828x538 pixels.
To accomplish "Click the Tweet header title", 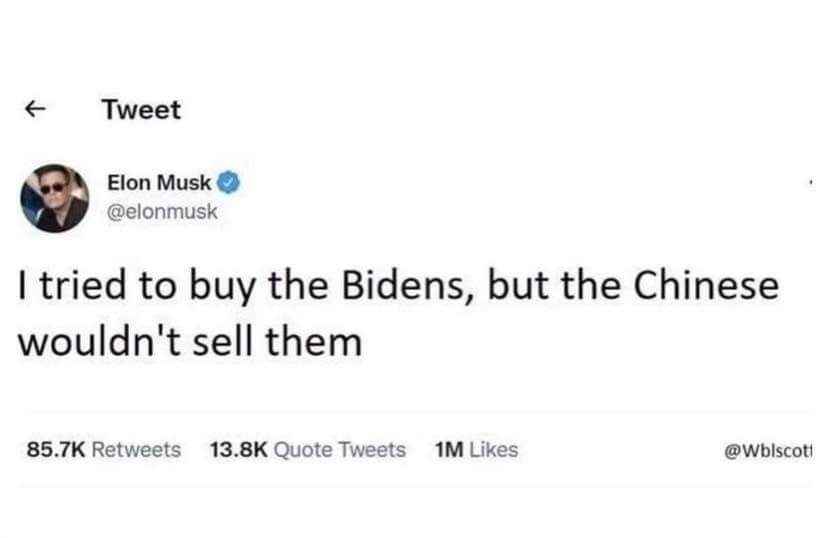I will [141, 111].
